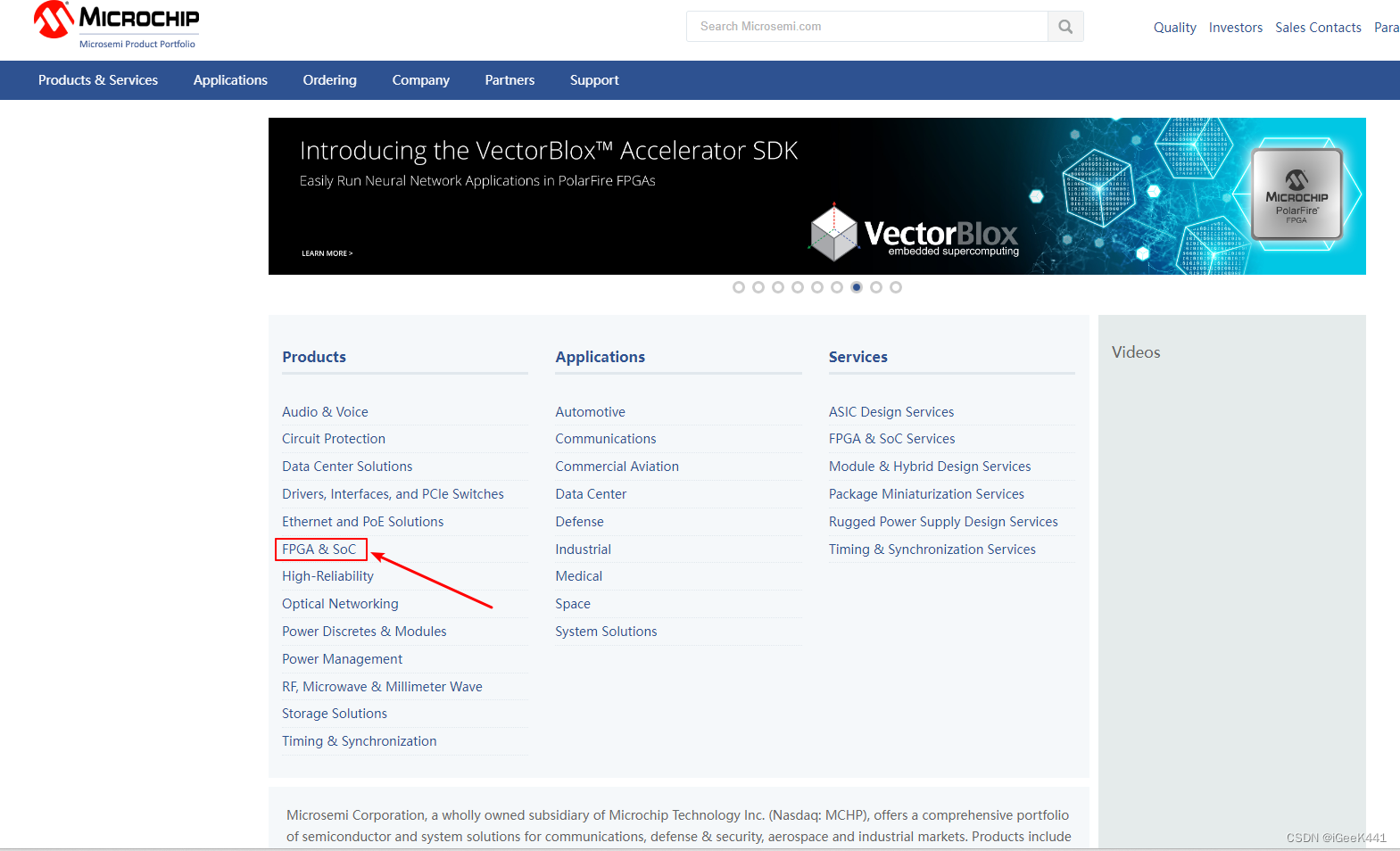Click the VectorBlox banner image

816,196
